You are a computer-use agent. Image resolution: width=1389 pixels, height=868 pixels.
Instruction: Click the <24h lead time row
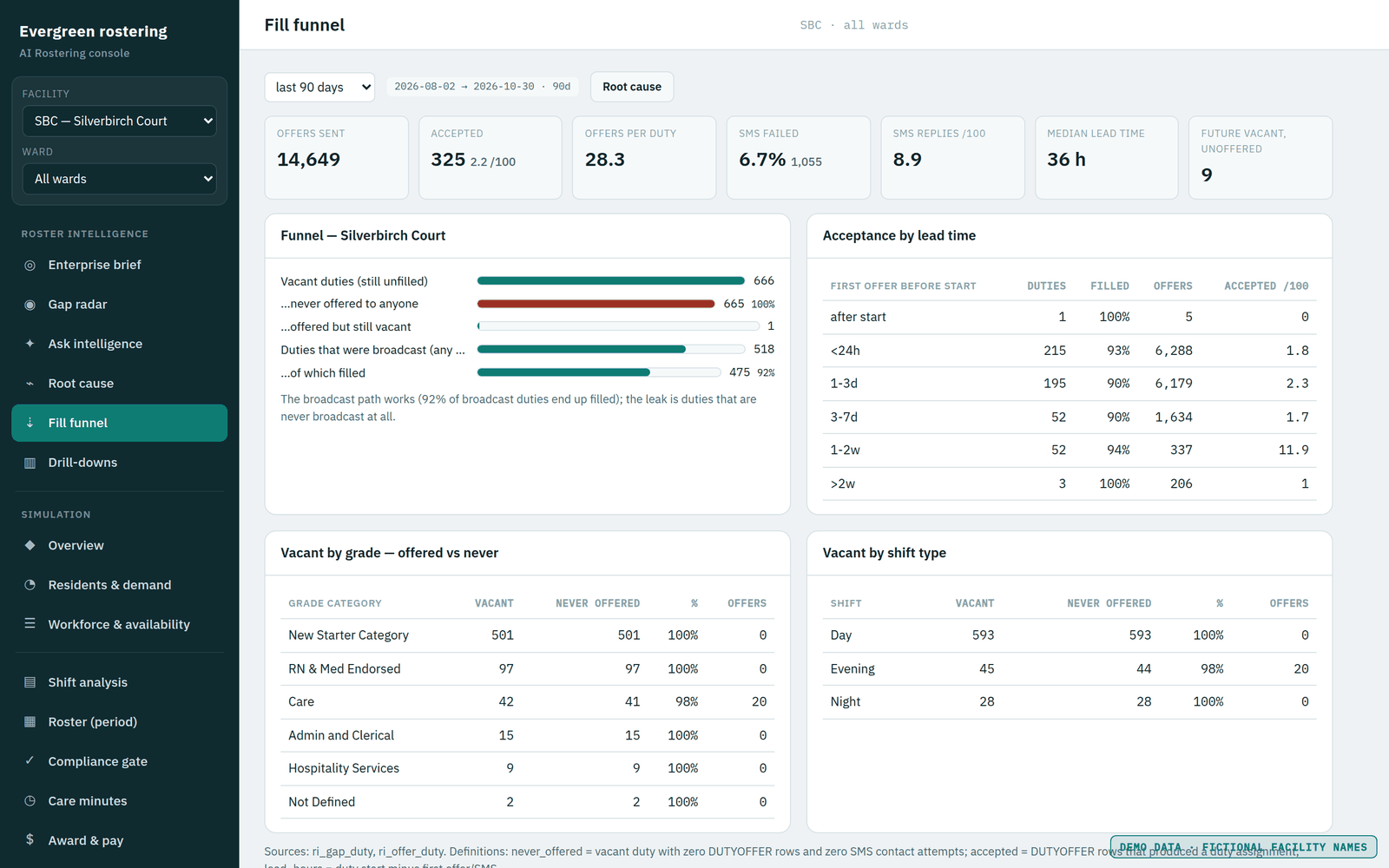[x=1070, y=351]
